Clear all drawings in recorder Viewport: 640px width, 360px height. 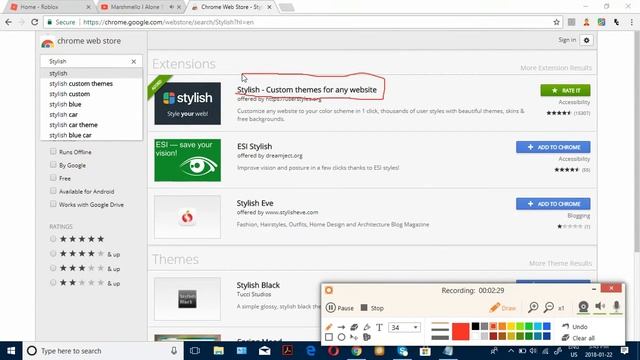[578, 338]
